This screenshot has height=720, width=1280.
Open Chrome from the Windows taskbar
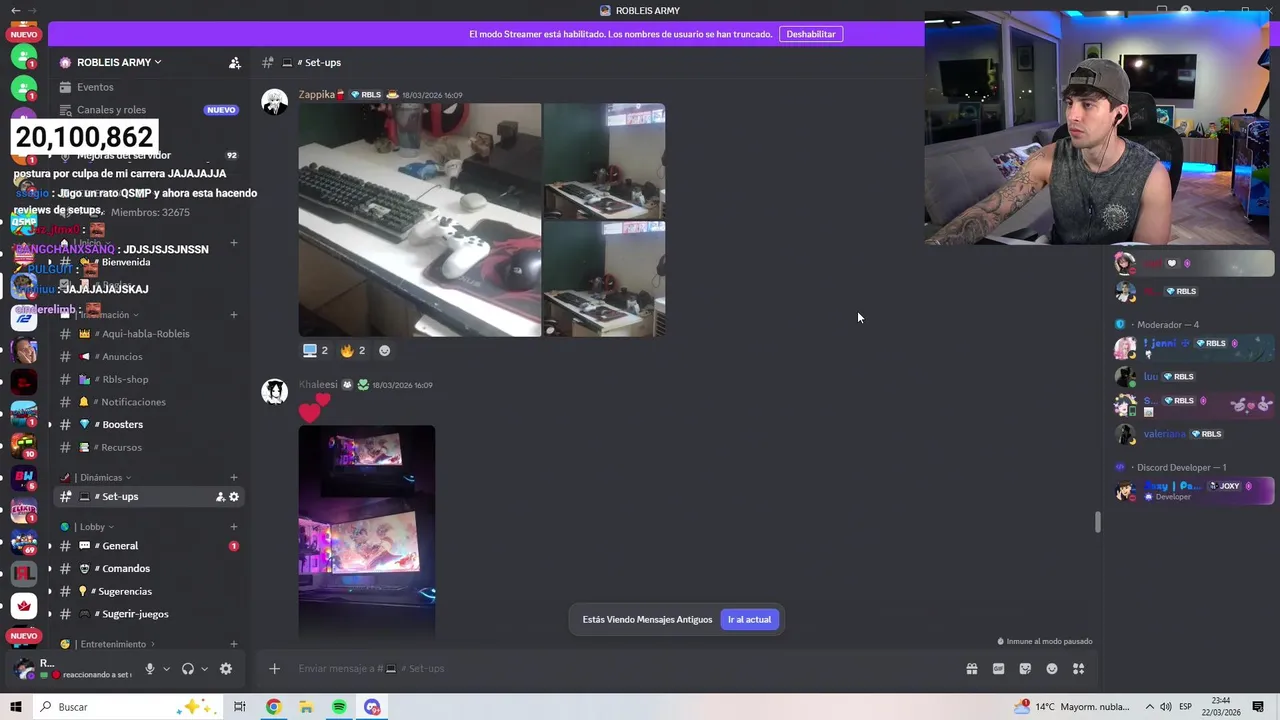[273, 707]
